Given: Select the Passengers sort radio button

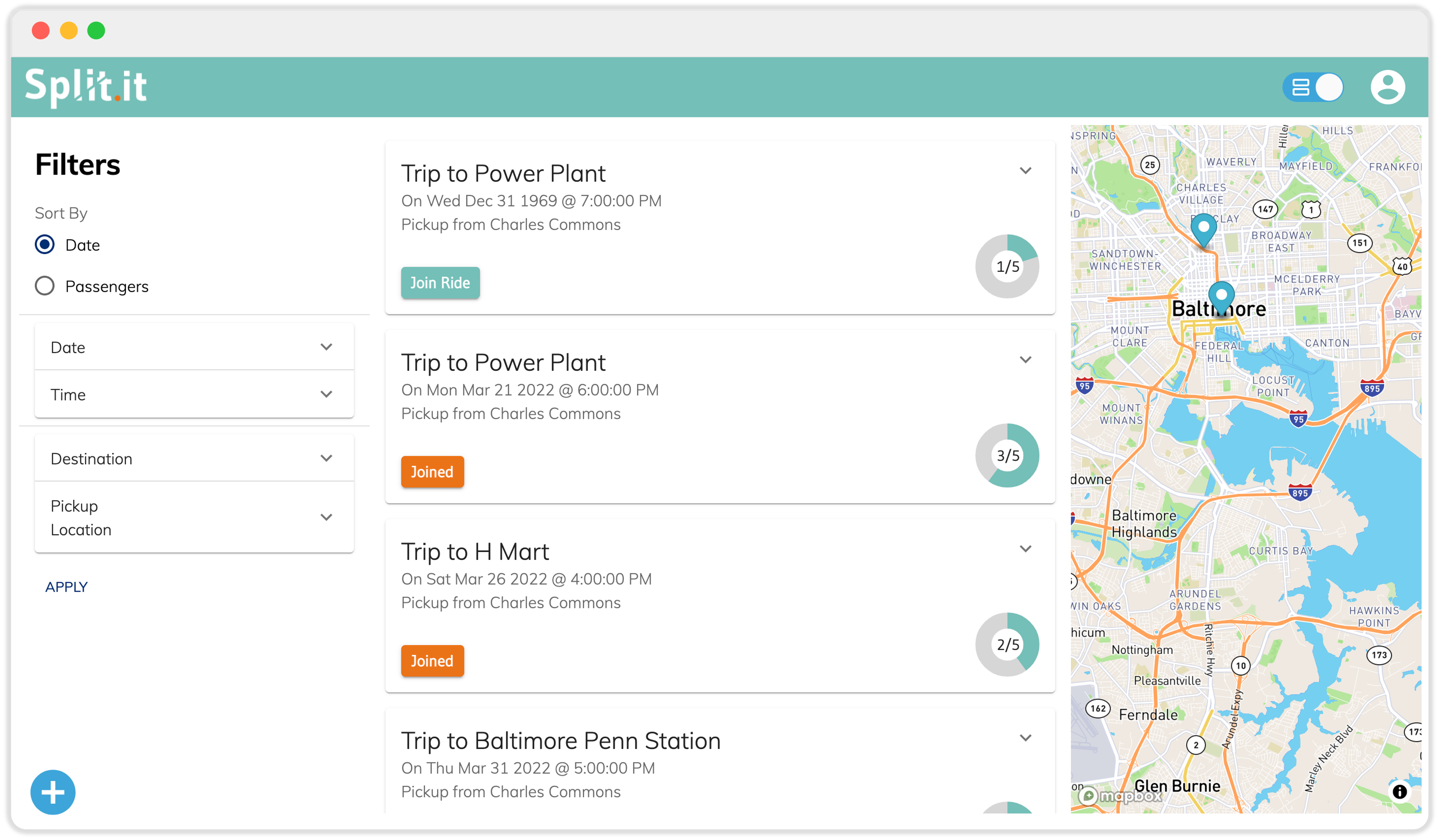Looking at the screenshot, I should click(45, 286).
